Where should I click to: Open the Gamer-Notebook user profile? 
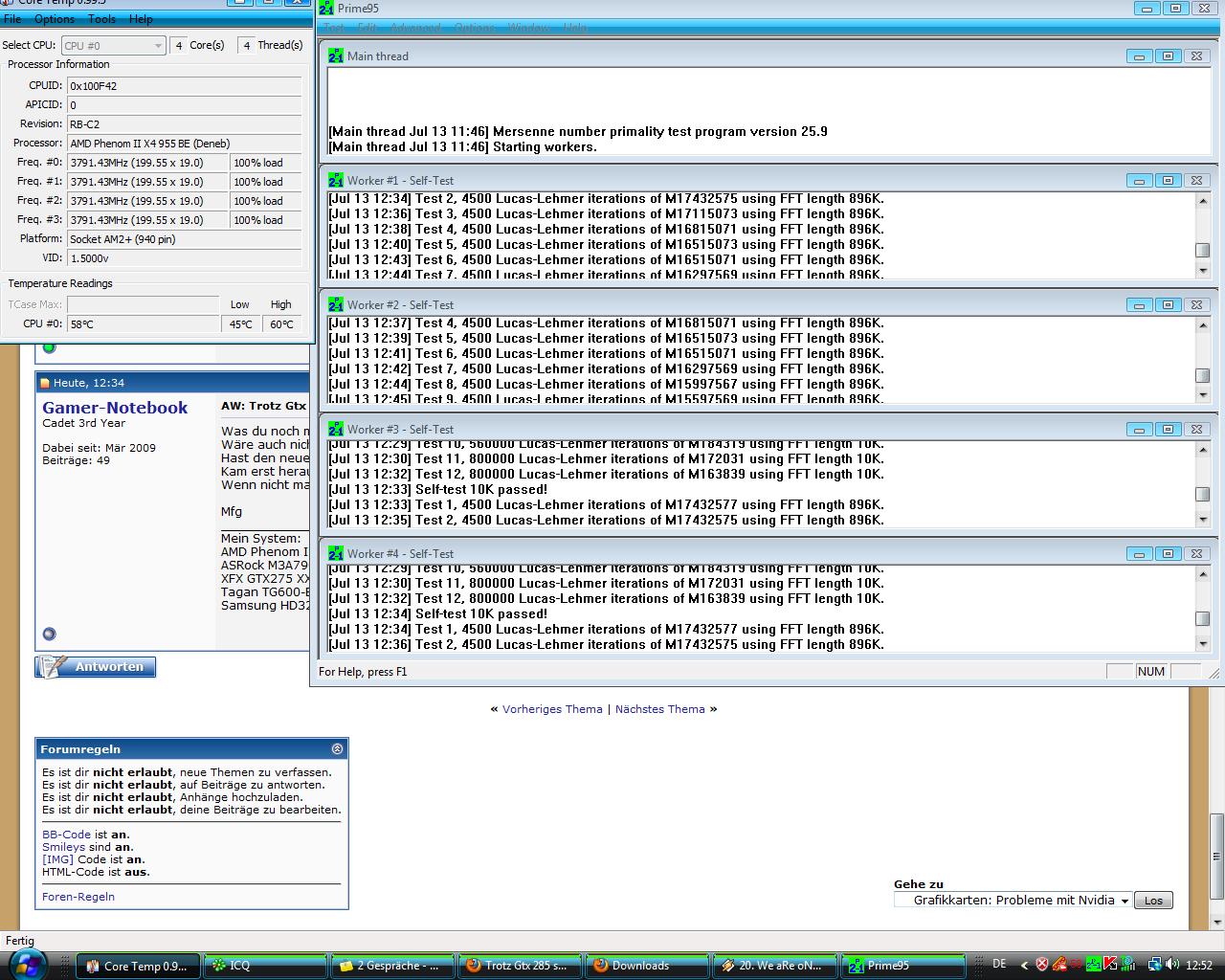(x=115, y=408)
